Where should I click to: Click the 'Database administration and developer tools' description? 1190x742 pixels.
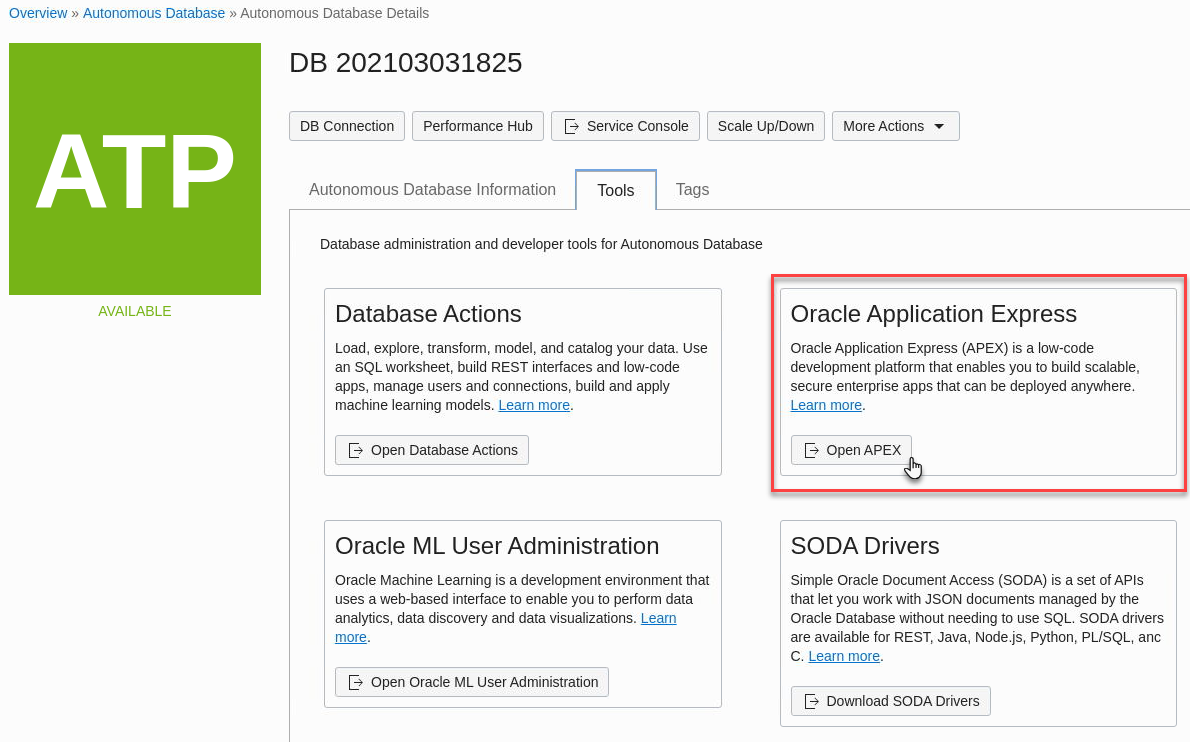click(x=541, y=244)
